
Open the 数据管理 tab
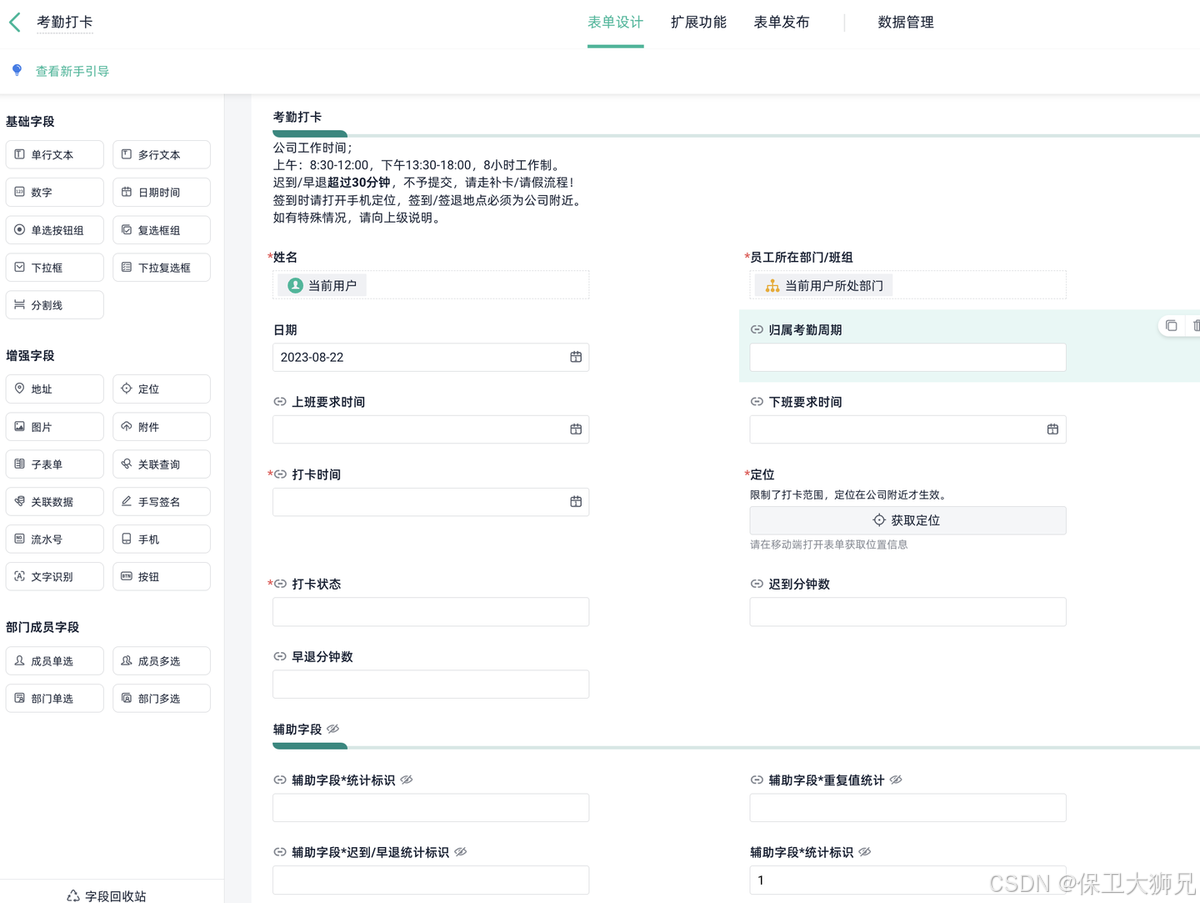(x=906, y=22)
